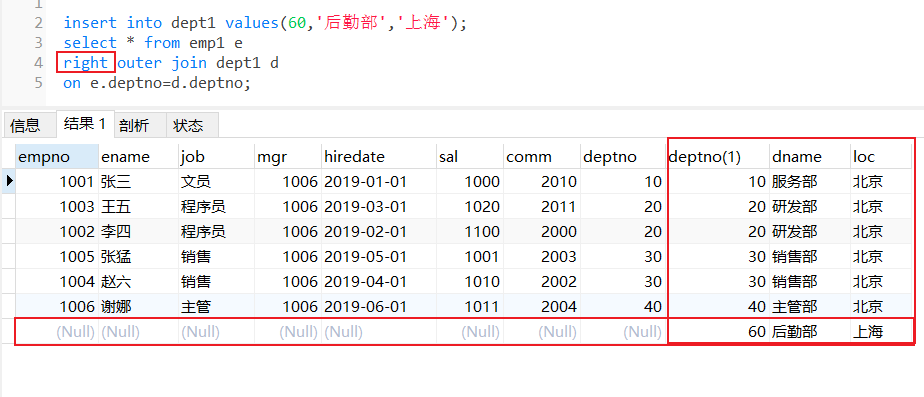Click the deptno(1) column header
The image size is (924, 397).
coord(717,157)
